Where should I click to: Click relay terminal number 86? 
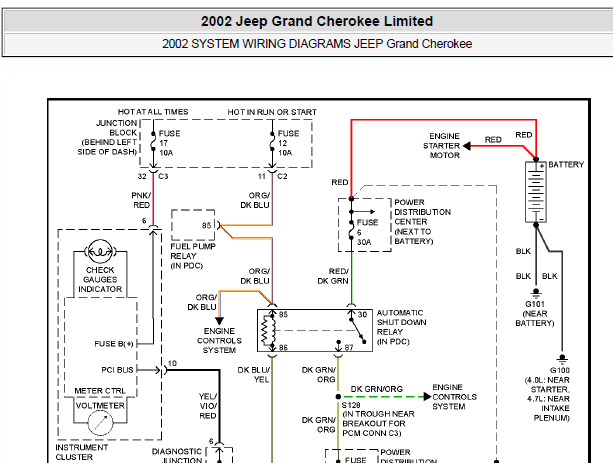pos(283,347)
